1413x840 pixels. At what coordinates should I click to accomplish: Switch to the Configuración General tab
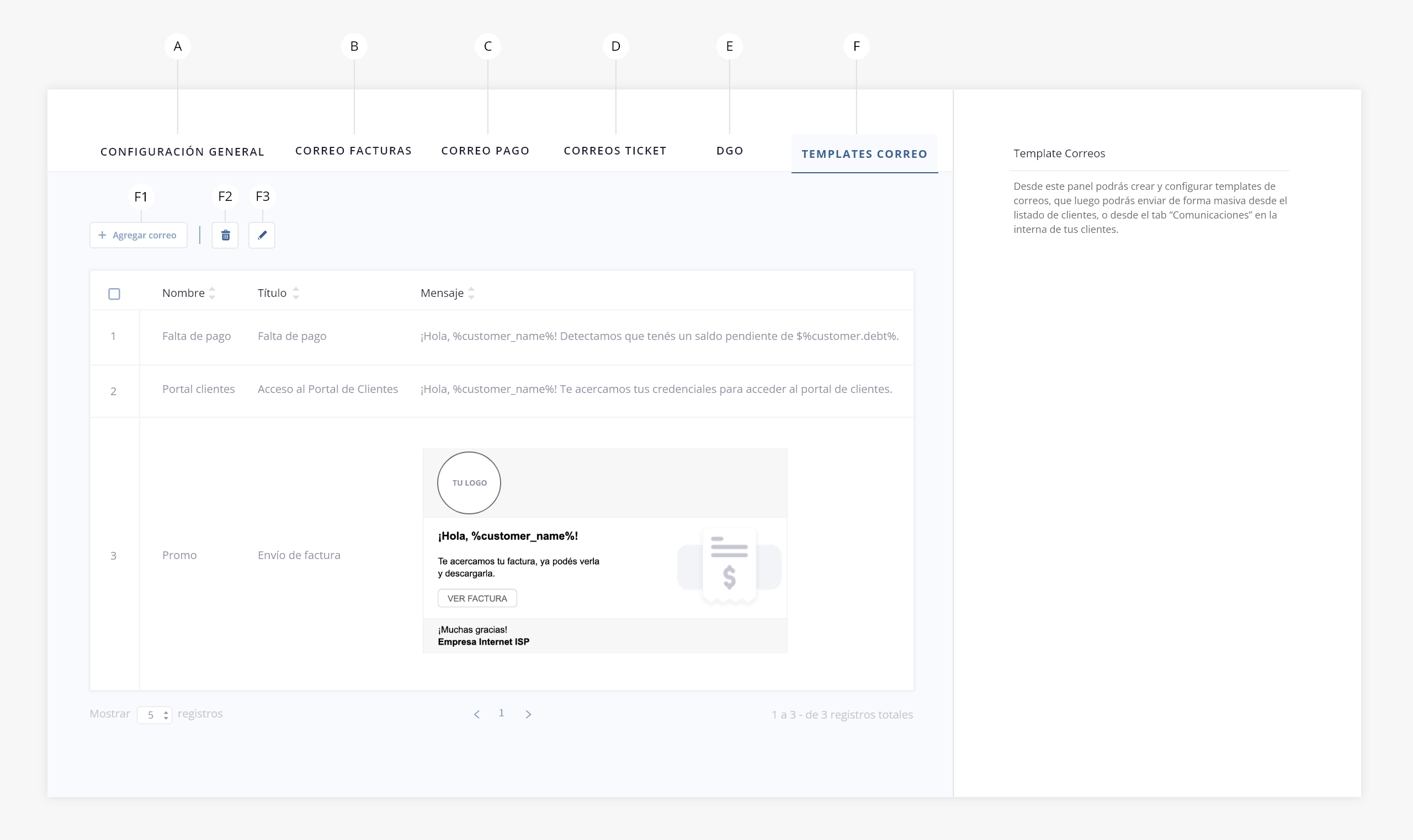point(182,152)
